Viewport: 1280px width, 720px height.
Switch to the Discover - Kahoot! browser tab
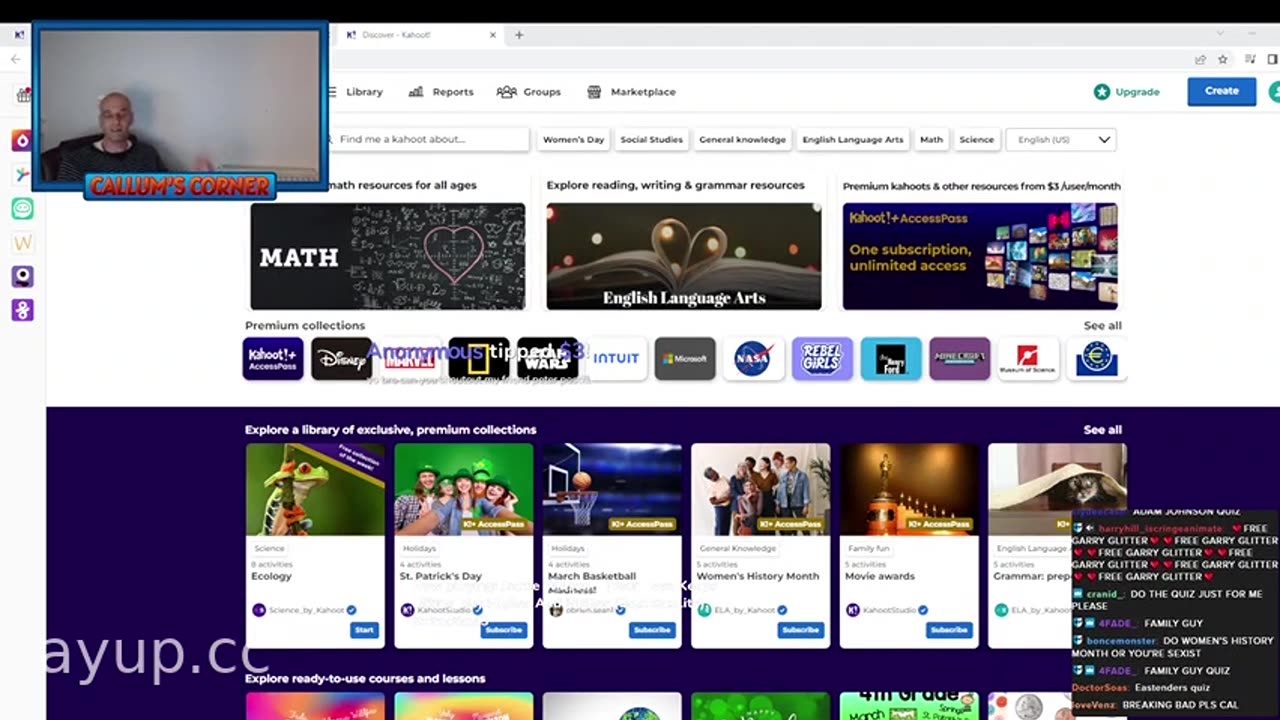tap(418, 34)
